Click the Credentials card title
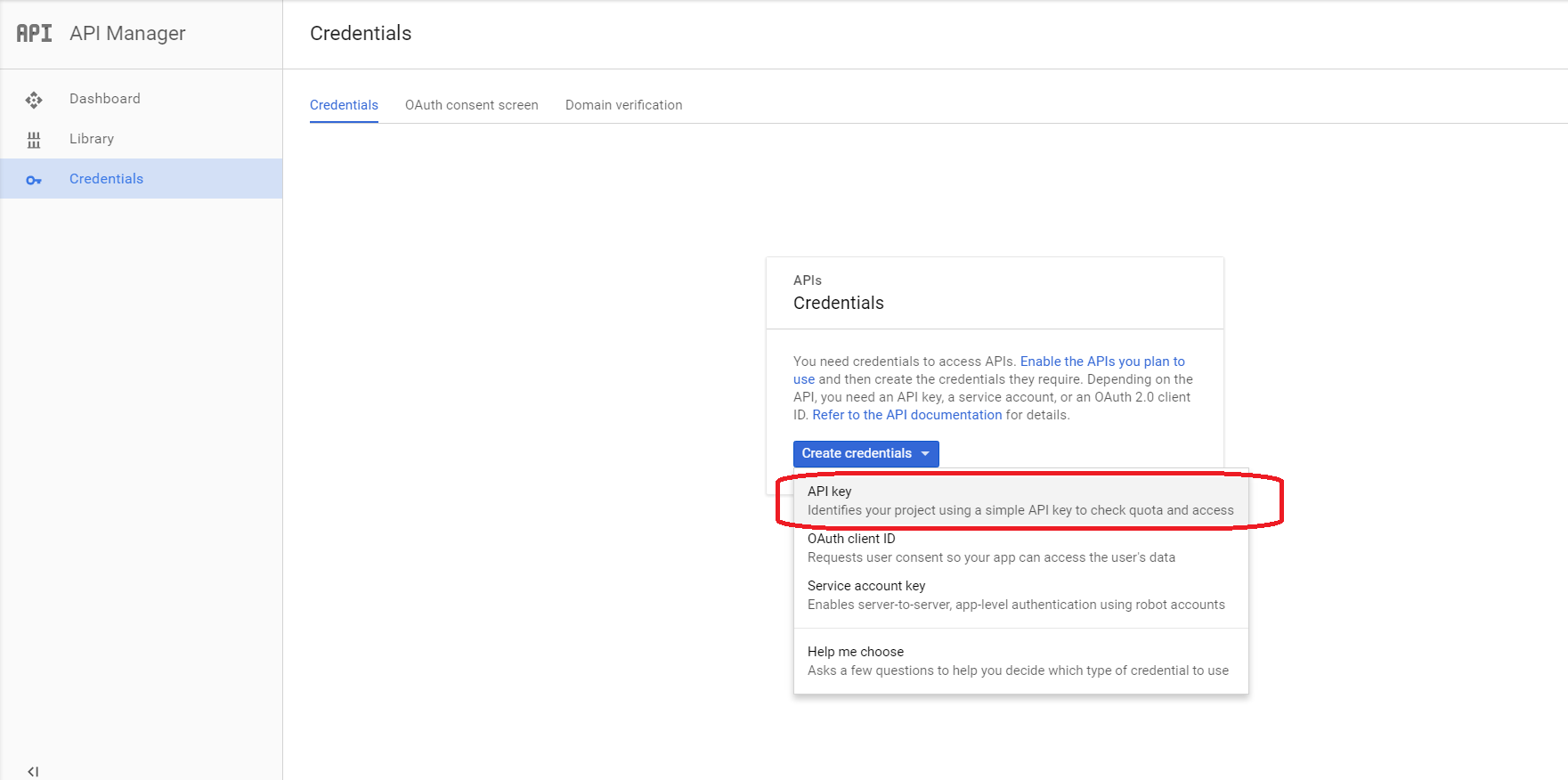The height and width of the screenshot is (780, 1568). [839, 304]
